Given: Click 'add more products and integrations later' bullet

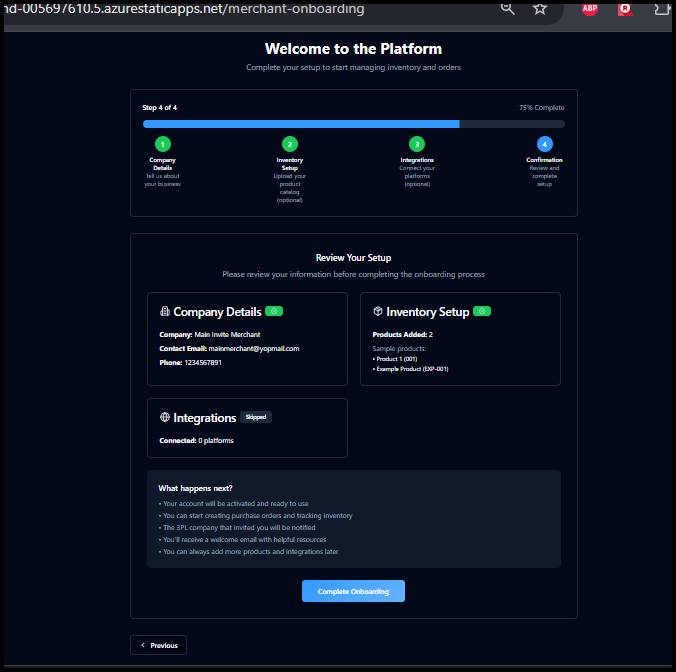Looking at the screenshot, I should (x=248, y=552).
